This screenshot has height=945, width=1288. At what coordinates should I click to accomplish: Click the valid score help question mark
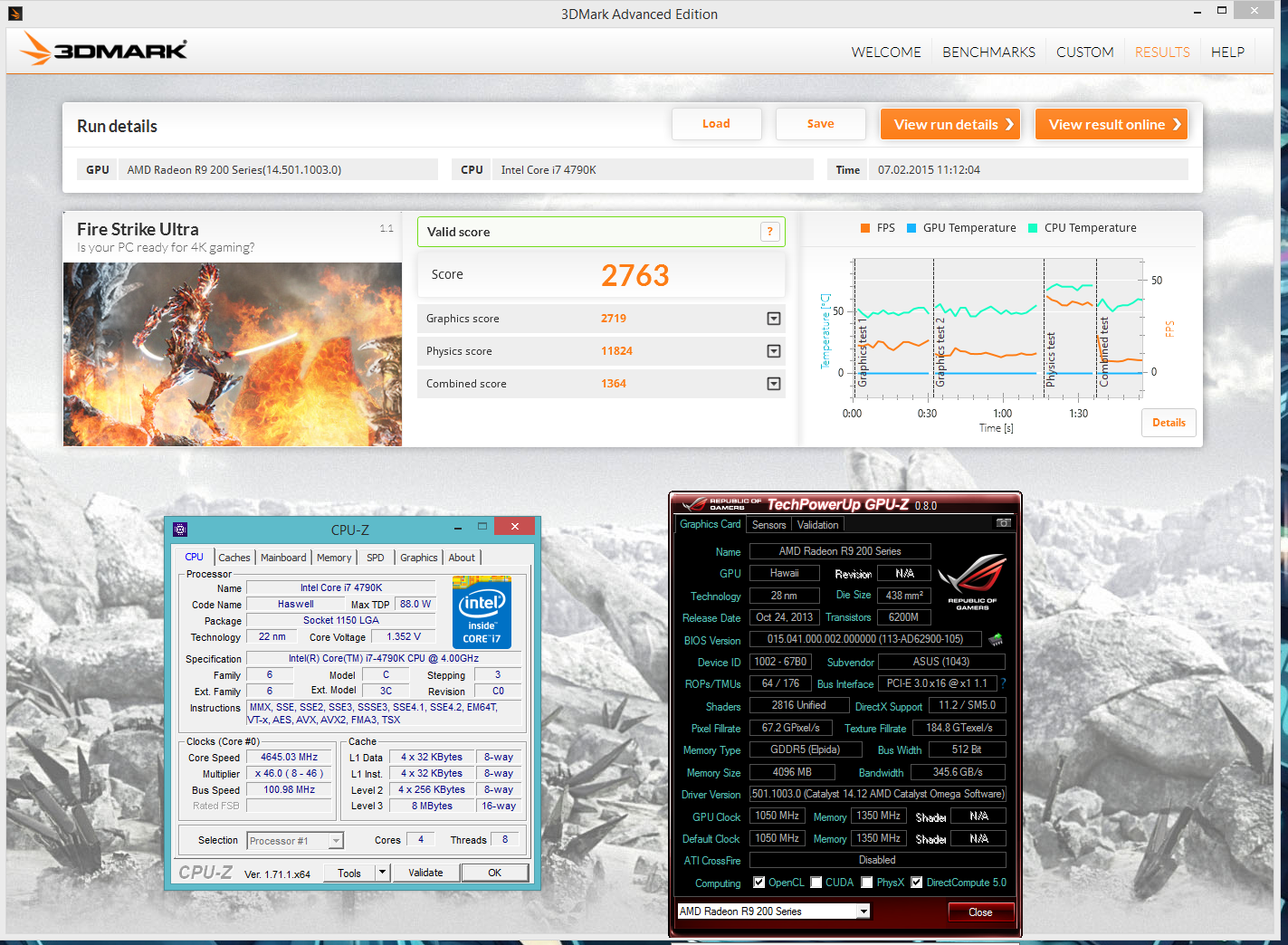click(x=769, y=232)
